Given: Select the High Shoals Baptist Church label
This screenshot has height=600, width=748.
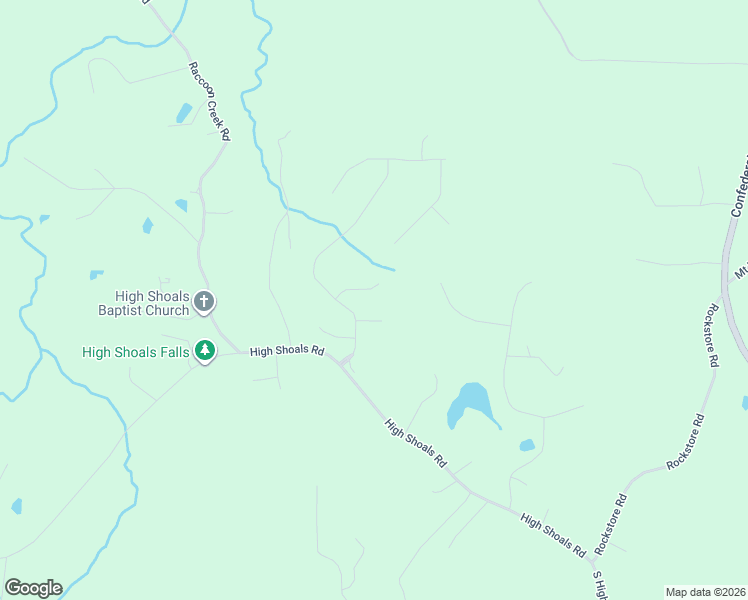Looking at the screenshot, I should (144, 303).
